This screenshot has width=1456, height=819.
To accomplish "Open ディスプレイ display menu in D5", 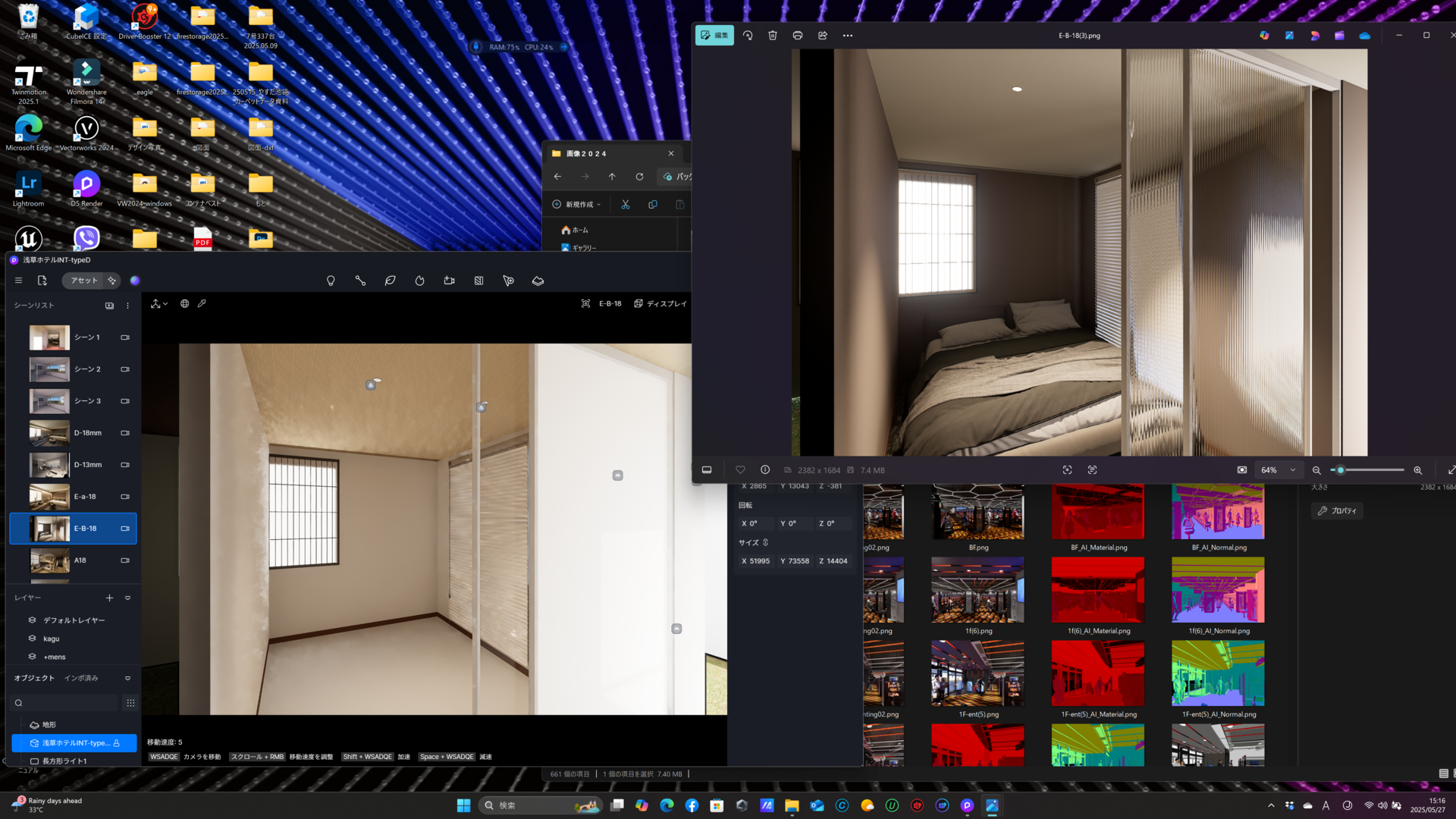I will (x=661, y=304).
